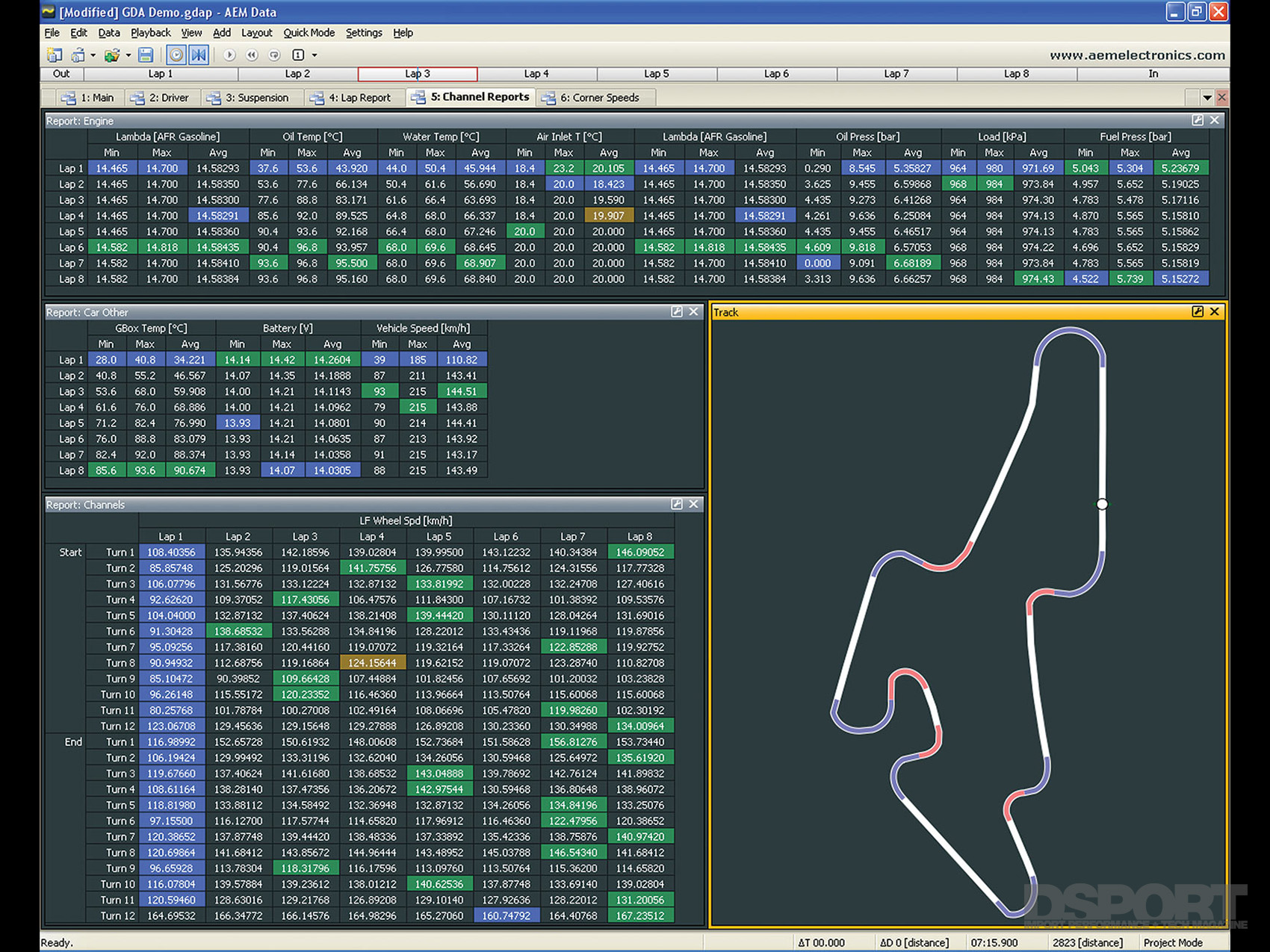Select Lap 5 in the lap bar
Image resolution: width=1270 pixels, height=952 pixels.
click(657, 74)
